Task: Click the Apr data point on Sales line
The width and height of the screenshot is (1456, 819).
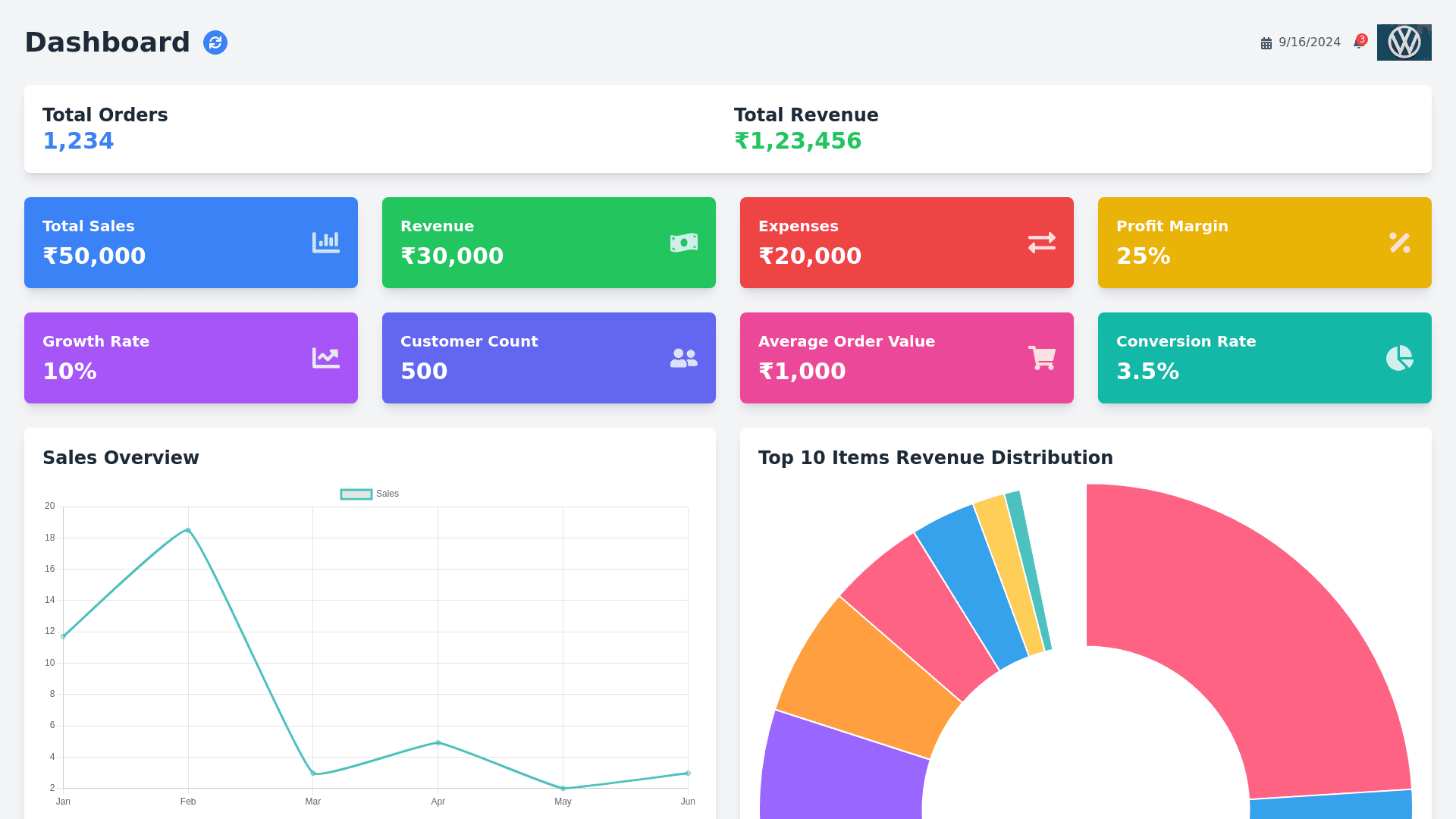Action: (x=438, y=742)
